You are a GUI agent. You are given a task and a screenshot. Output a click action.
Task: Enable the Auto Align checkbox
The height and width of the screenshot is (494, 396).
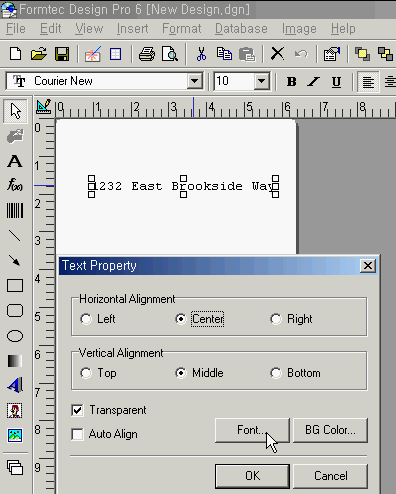tap(77, 434)
